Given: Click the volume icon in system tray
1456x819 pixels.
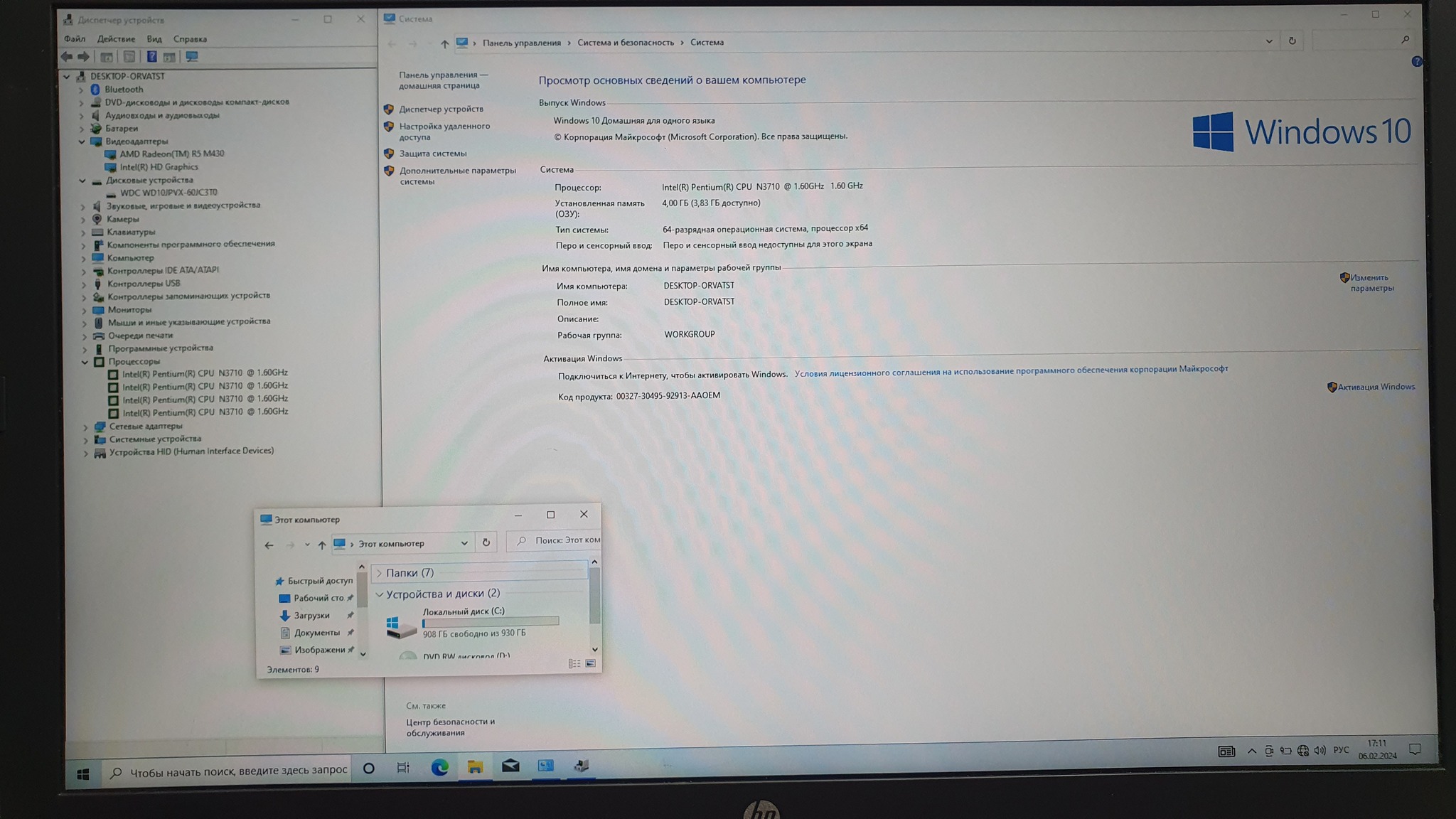Looking at the screenshot, I should coord(1320,751).
